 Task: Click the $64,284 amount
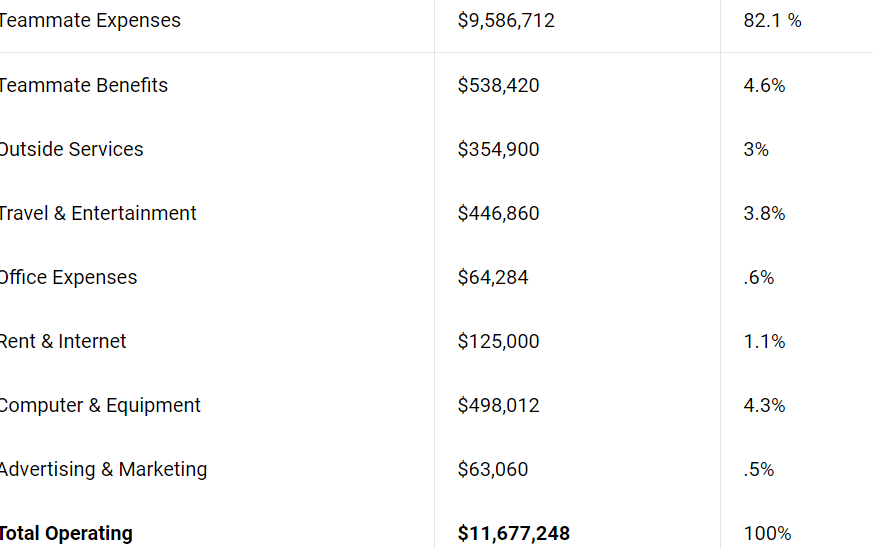tap(493, 277)
